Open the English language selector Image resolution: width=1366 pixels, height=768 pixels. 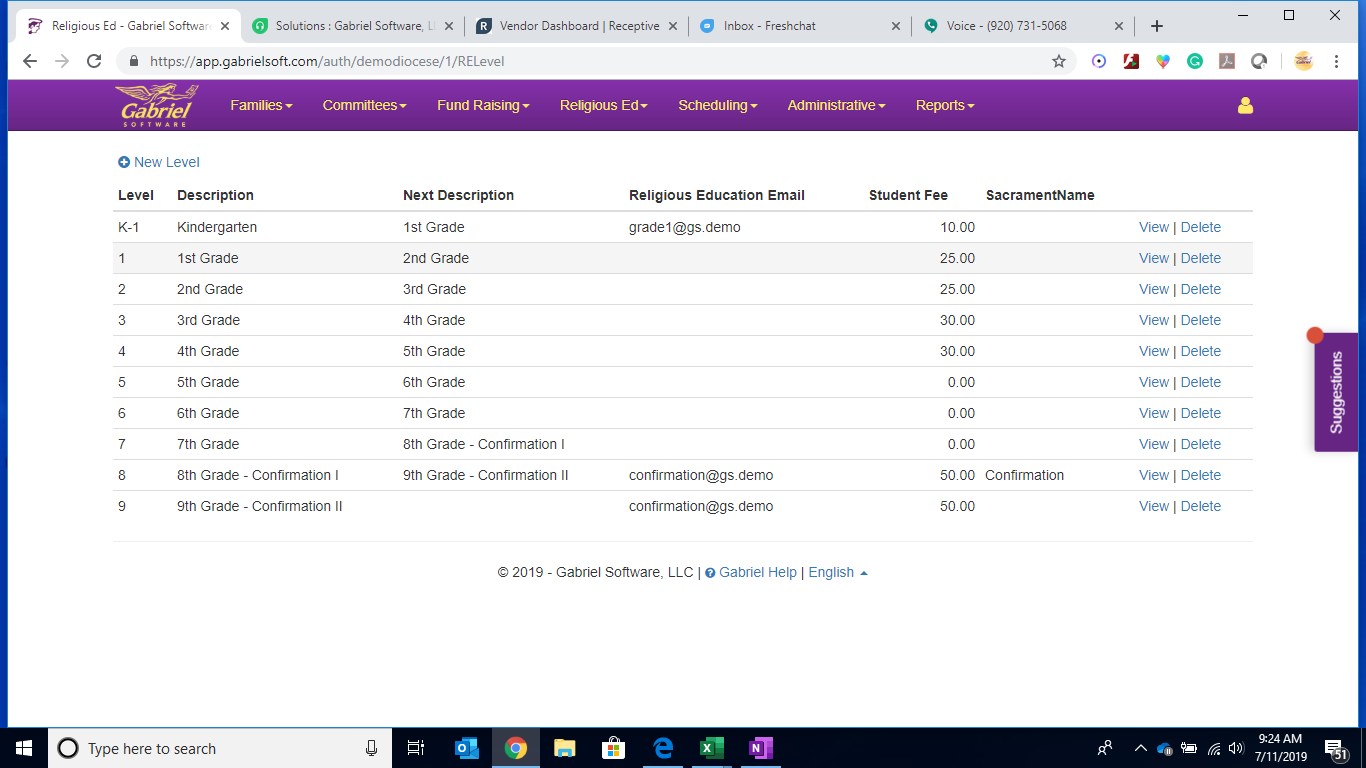838,572
